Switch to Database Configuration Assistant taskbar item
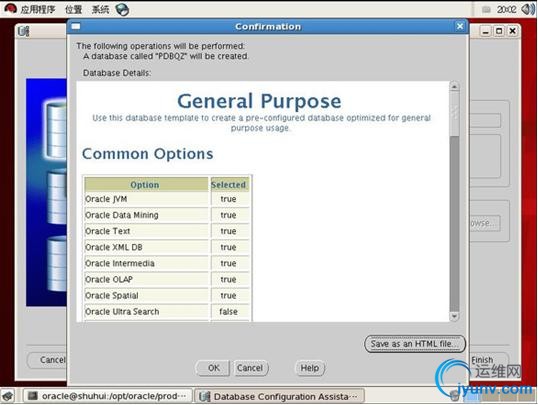Viewport: 538px width, 405px height. [x=280, y=396]
